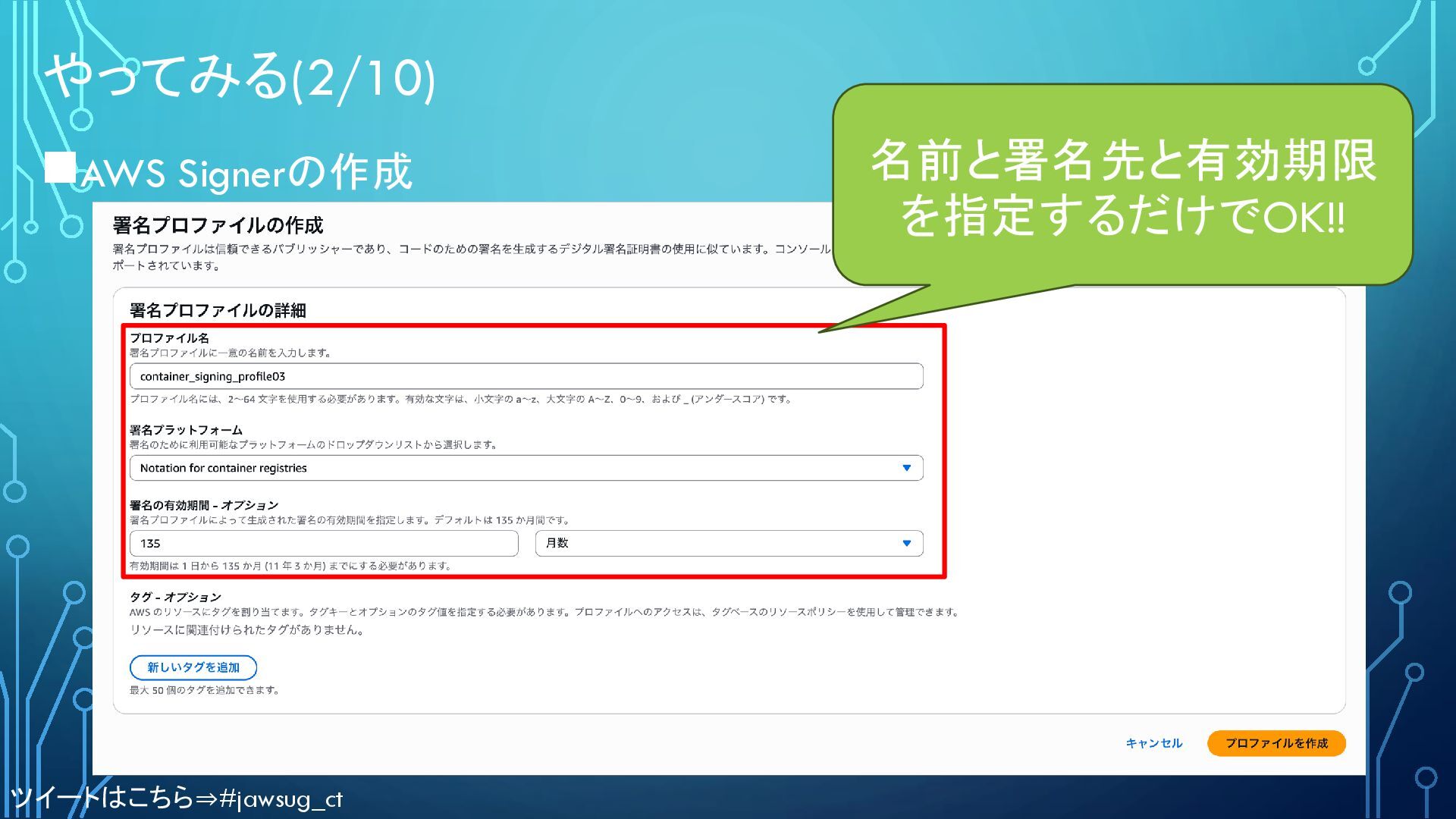Click the 署名の有効期間 - オプション label
Screen dimensions: 1456x819
pyautogui.click(x=204, y=505)
